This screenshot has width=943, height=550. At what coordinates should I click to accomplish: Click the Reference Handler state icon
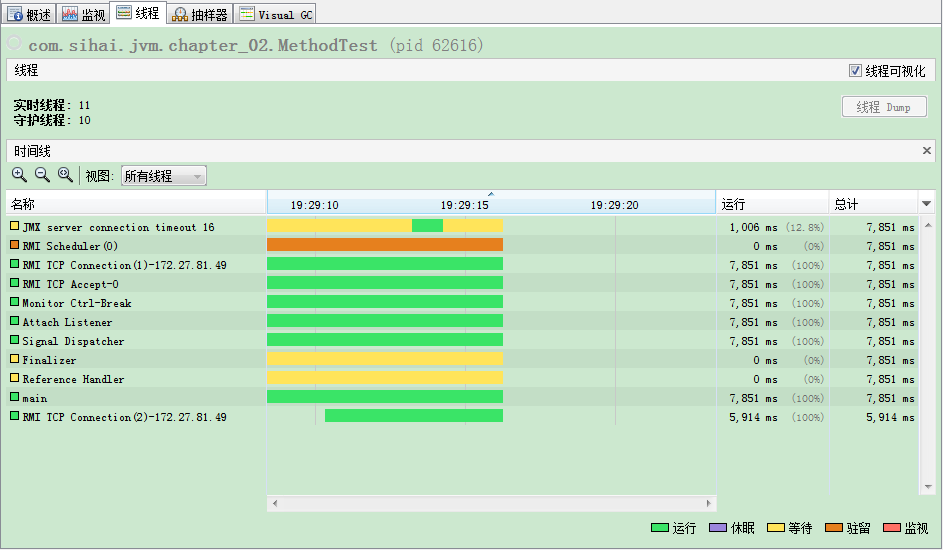tap(14, 378)
